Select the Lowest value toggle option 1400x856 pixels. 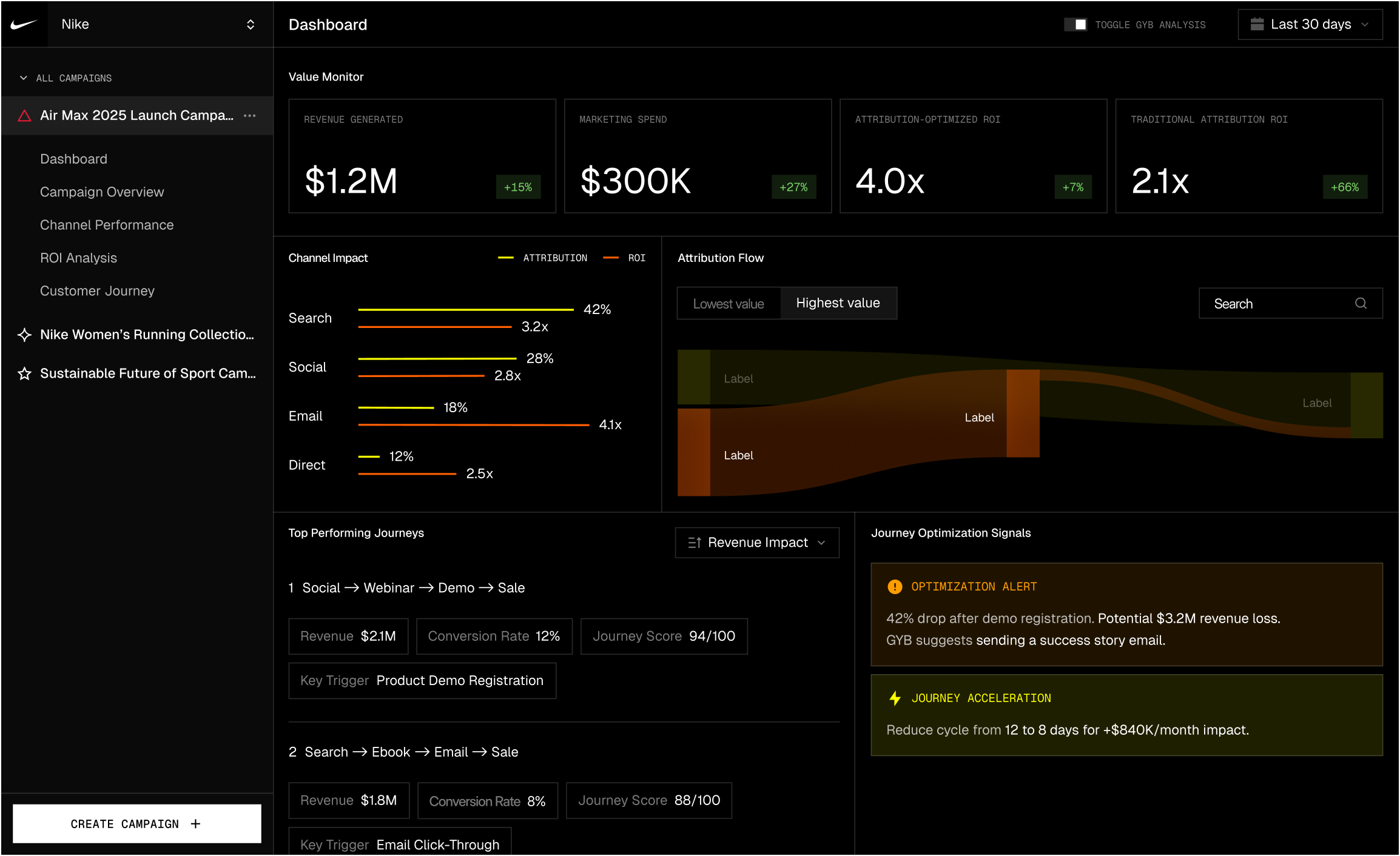[x=728, y=304]
